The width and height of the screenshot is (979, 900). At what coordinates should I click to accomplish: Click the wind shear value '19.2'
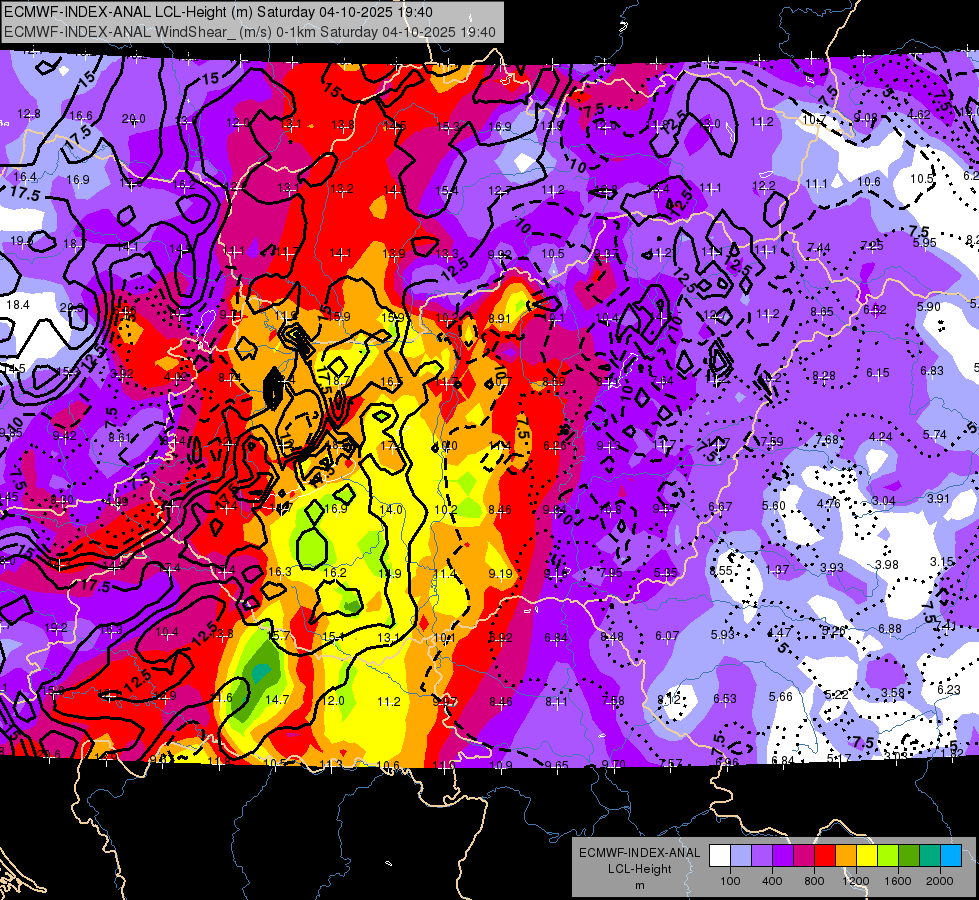[x=56, y=628]
